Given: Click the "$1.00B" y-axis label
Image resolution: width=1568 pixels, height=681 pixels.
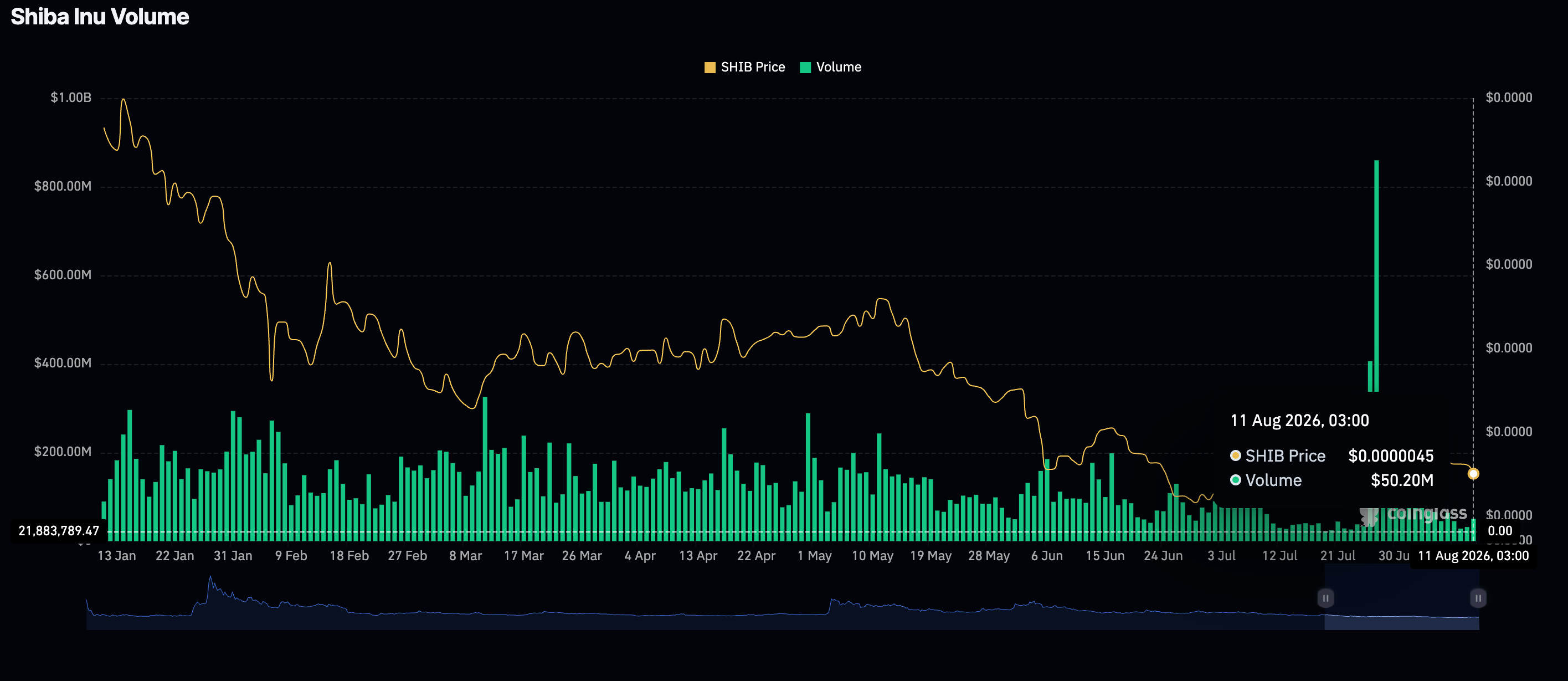Looking at the screenshot, I should pos(71,98).
